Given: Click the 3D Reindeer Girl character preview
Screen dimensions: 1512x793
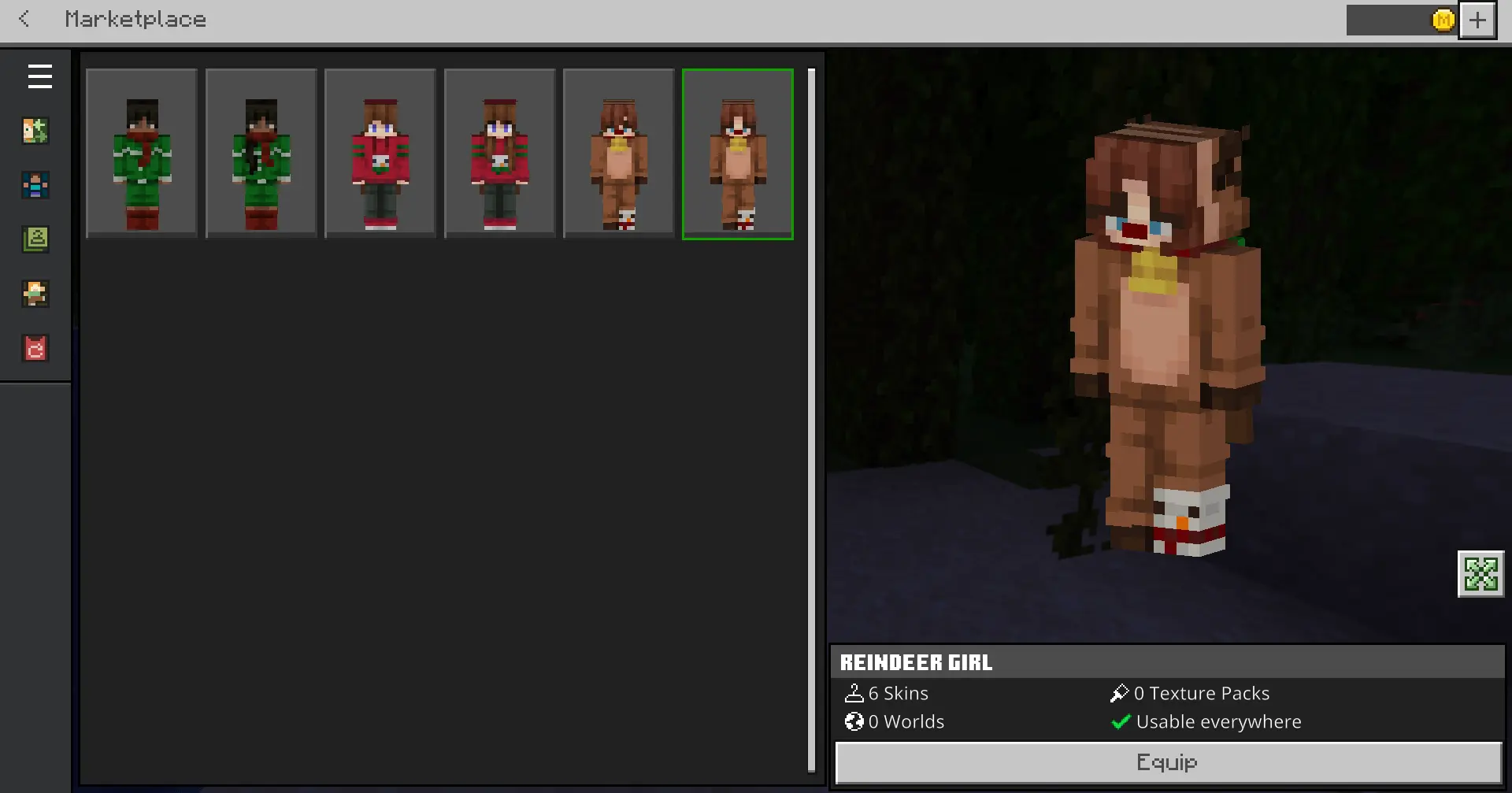Looking at the screenshot, I should 1165,339.
